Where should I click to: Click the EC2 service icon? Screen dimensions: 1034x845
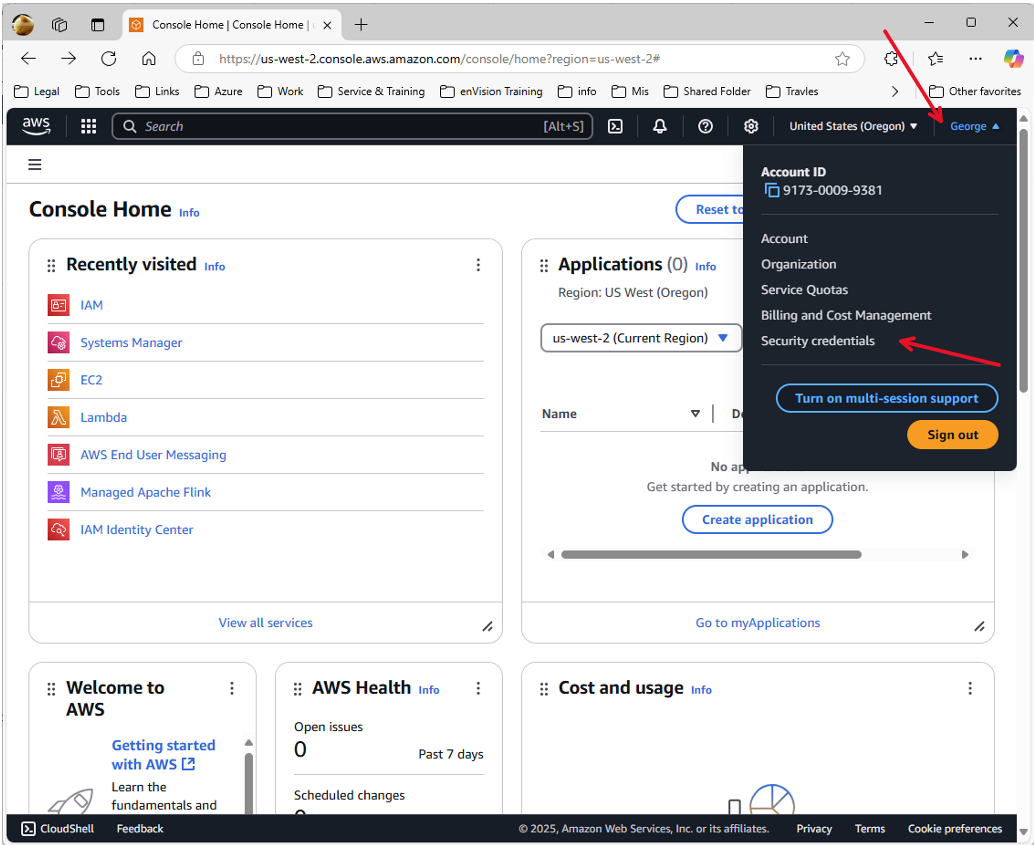(59, 380)
